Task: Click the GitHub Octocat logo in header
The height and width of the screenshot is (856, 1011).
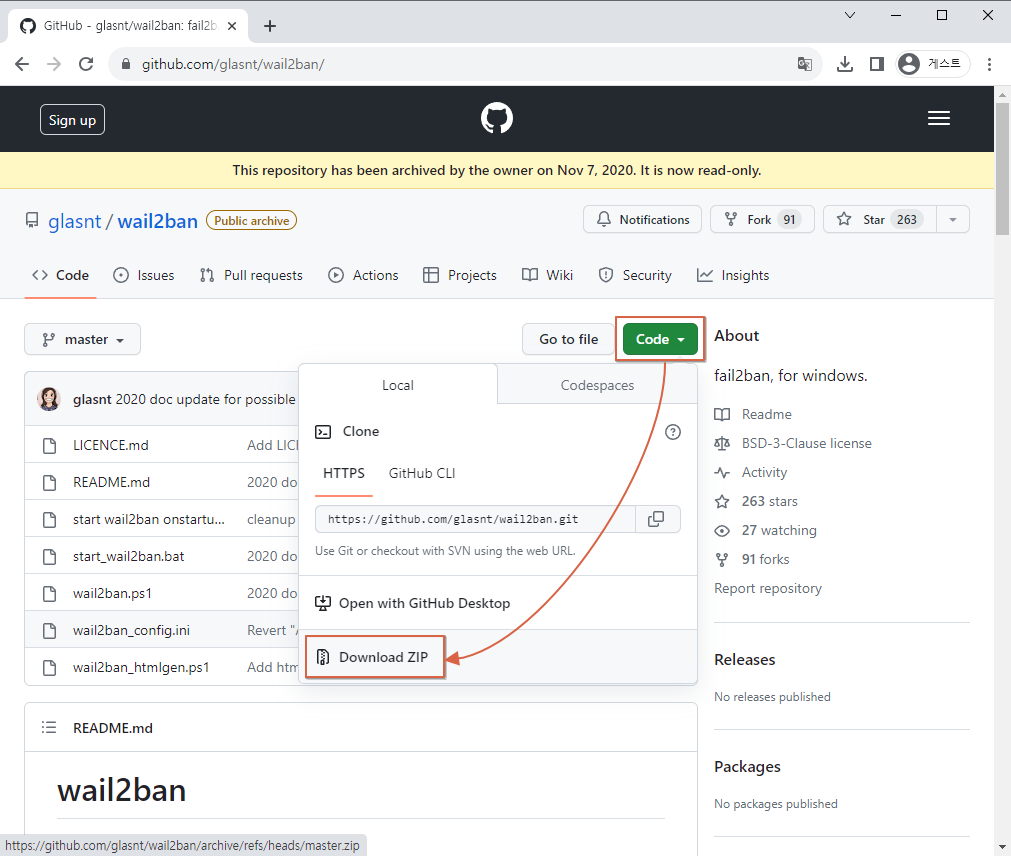Action: pyautogui.click(x=496, y=119)
